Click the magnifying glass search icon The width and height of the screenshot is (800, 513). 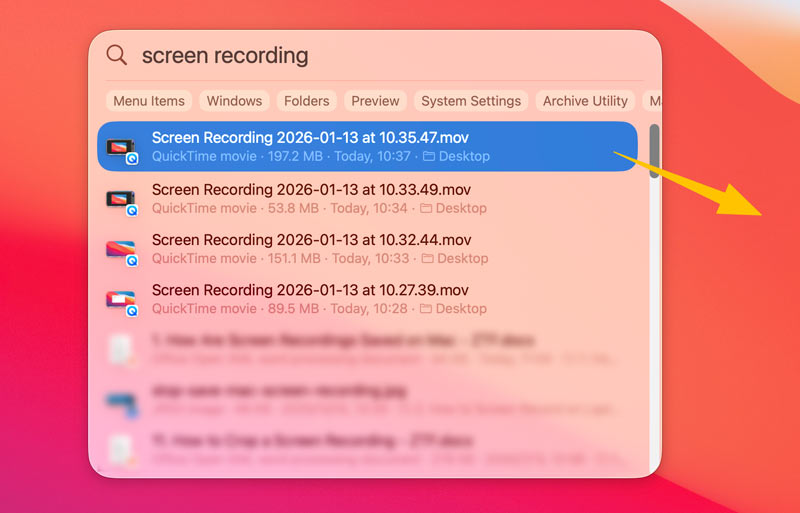tap(117, 55)
